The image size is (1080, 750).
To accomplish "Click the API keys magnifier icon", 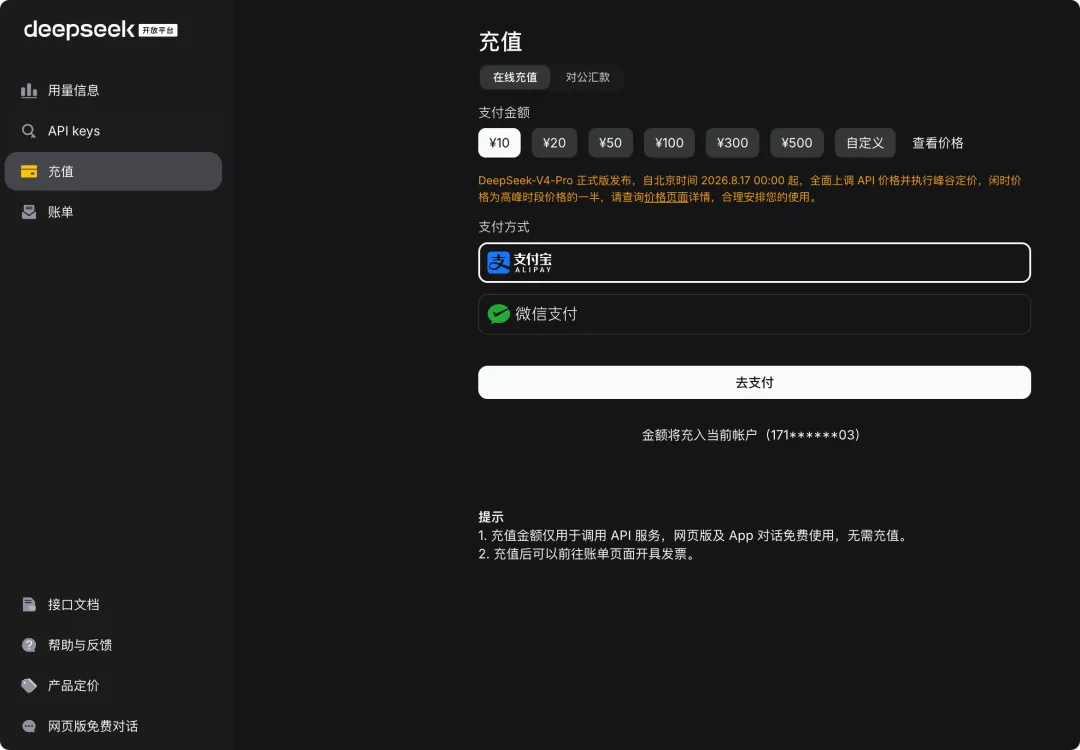I will pyautogui.click(x=29, y=131).
